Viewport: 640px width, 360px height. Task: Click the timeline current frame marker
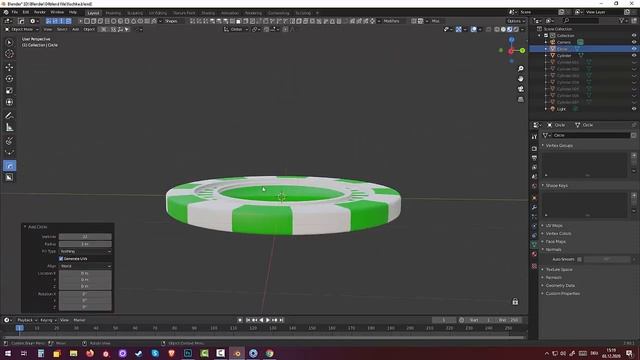tap(19, 328)
